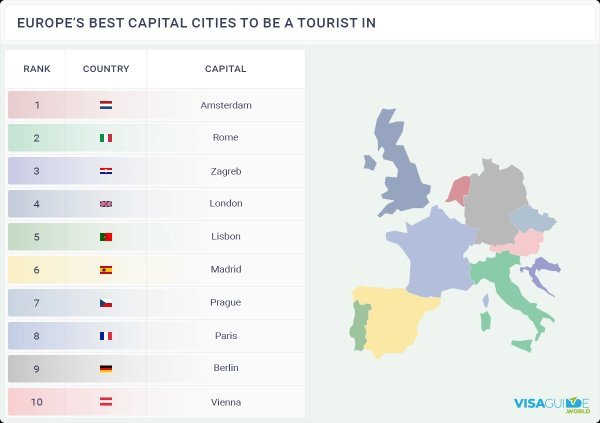Click the Italy flag icon
600x423 pixels.
click(106, 138)
